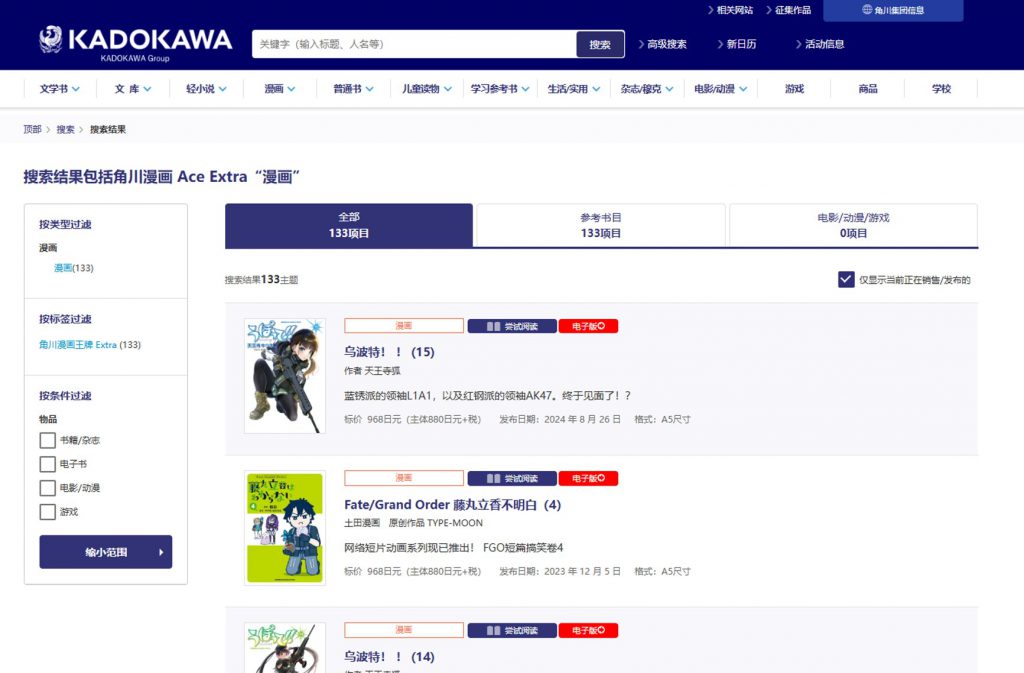The width and height of the screenshot is (1024, 673).
Task: Click the chevron before 新日历
Action: pos(720,44)
